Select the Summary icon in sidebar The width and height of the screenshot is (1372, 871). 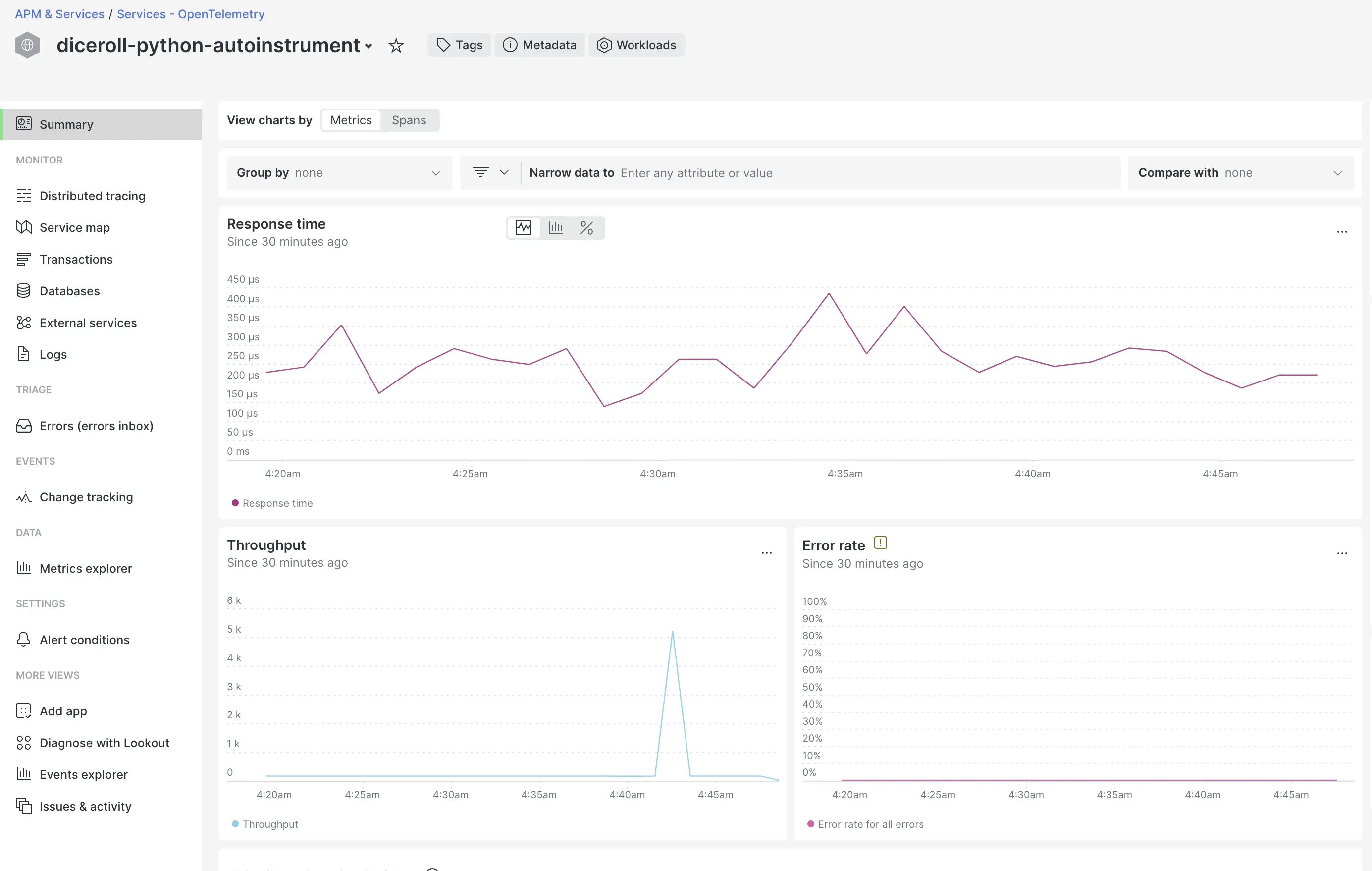(x=23, y=124)
